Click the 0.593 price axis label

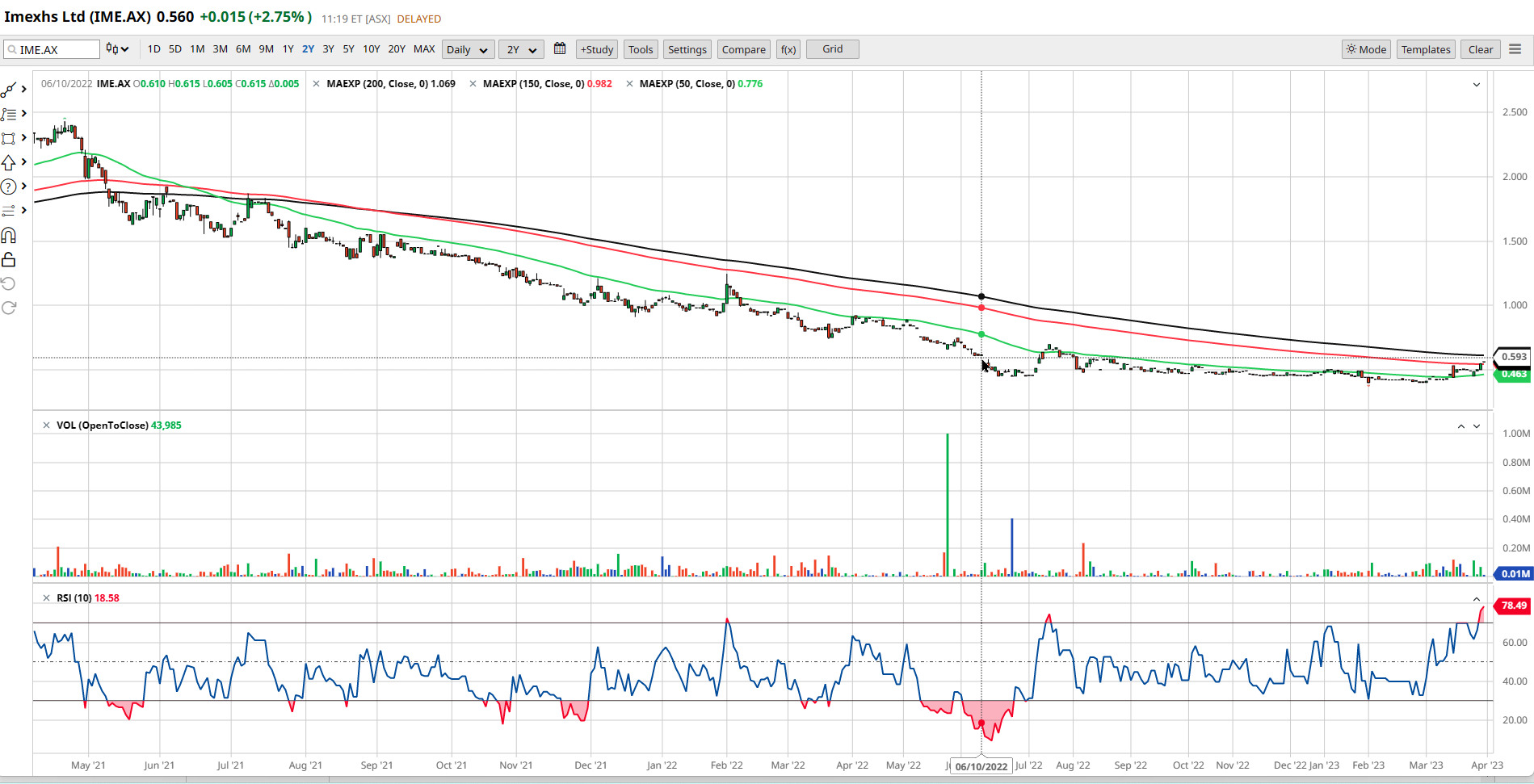1513,357
